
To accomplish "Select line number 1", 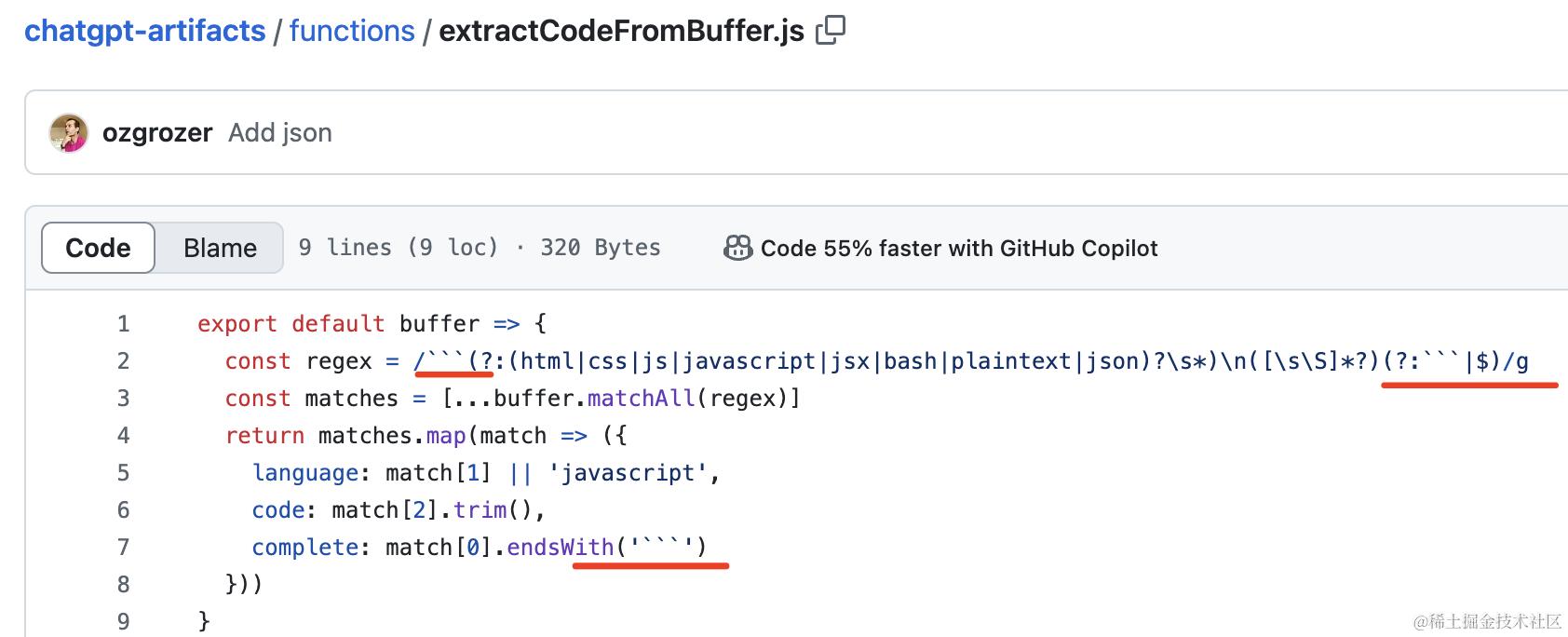I will click(x=123, y=324).
